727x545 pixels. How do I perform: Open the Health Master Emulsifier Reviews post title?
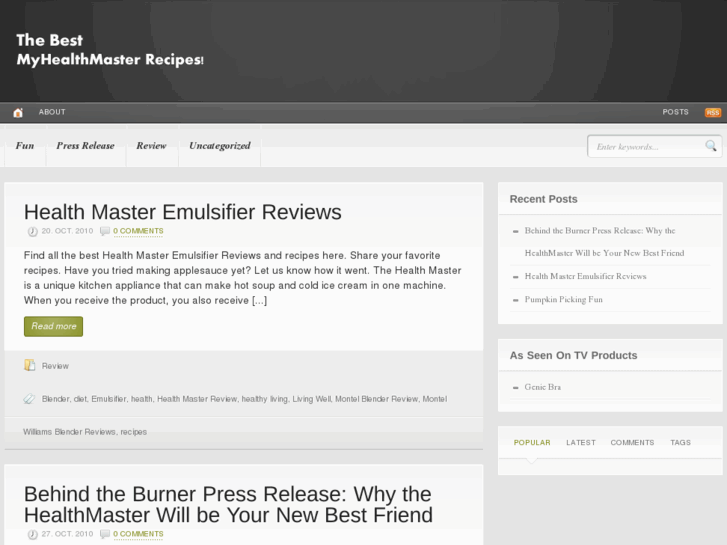click(x=182, y=212)
